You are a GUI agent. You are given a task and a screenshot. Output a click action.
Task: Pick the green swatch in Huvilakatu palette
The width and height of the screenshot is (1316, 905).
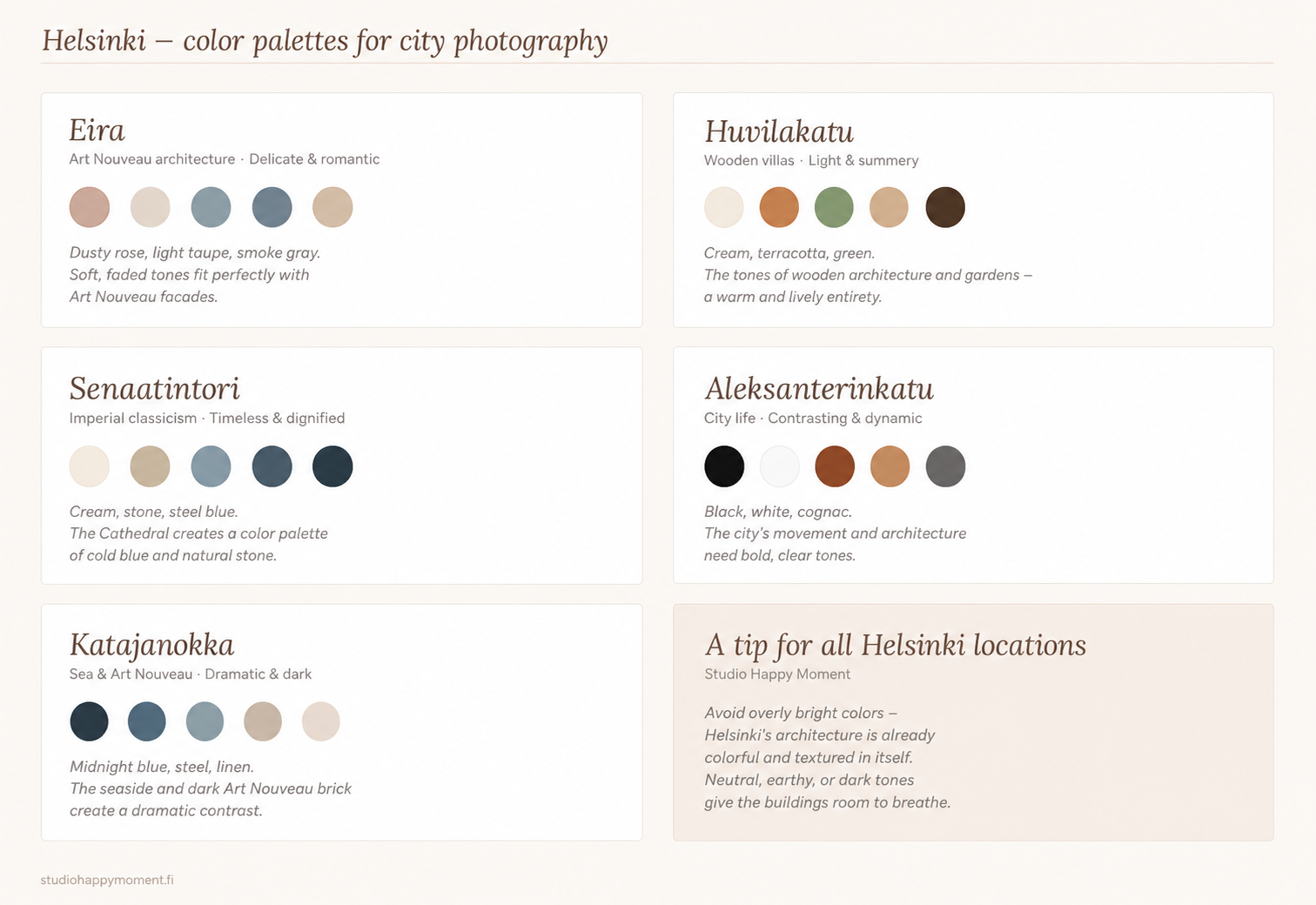click(x=834, y=207)
